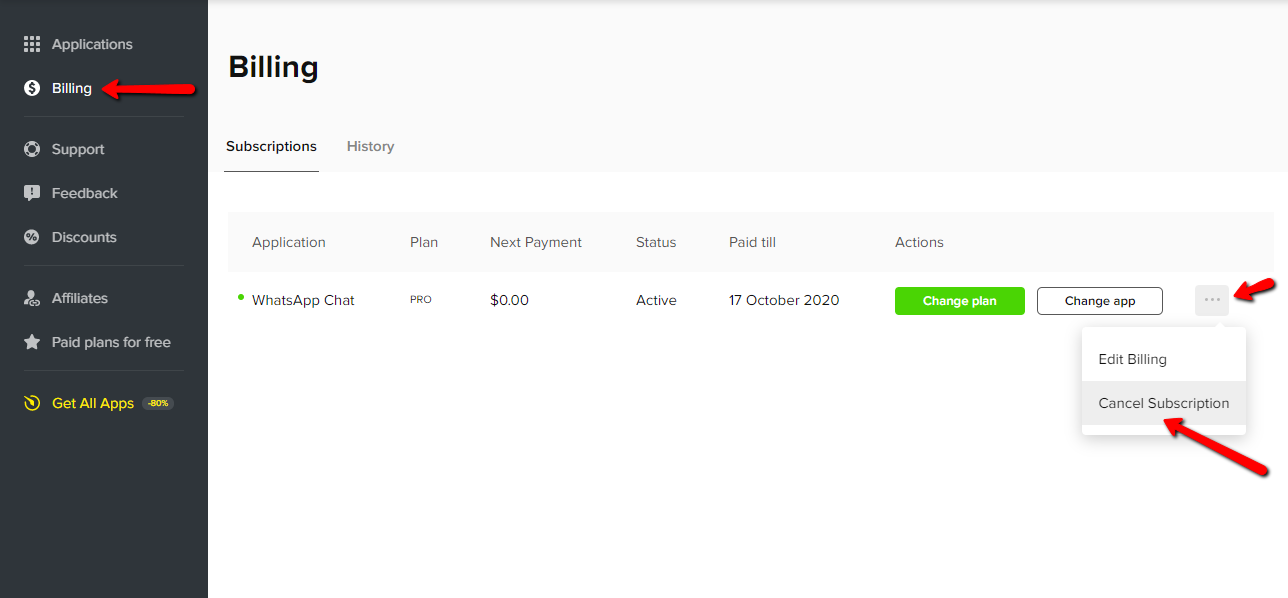Click the Support lifebuoy icon
Image resolution: width=1288 pixels, height=598 pixels.
[32, 149]
